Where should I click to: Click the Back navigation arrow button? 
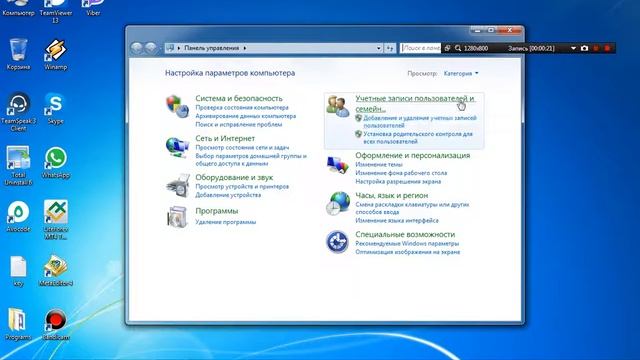(x=137, y=48)
